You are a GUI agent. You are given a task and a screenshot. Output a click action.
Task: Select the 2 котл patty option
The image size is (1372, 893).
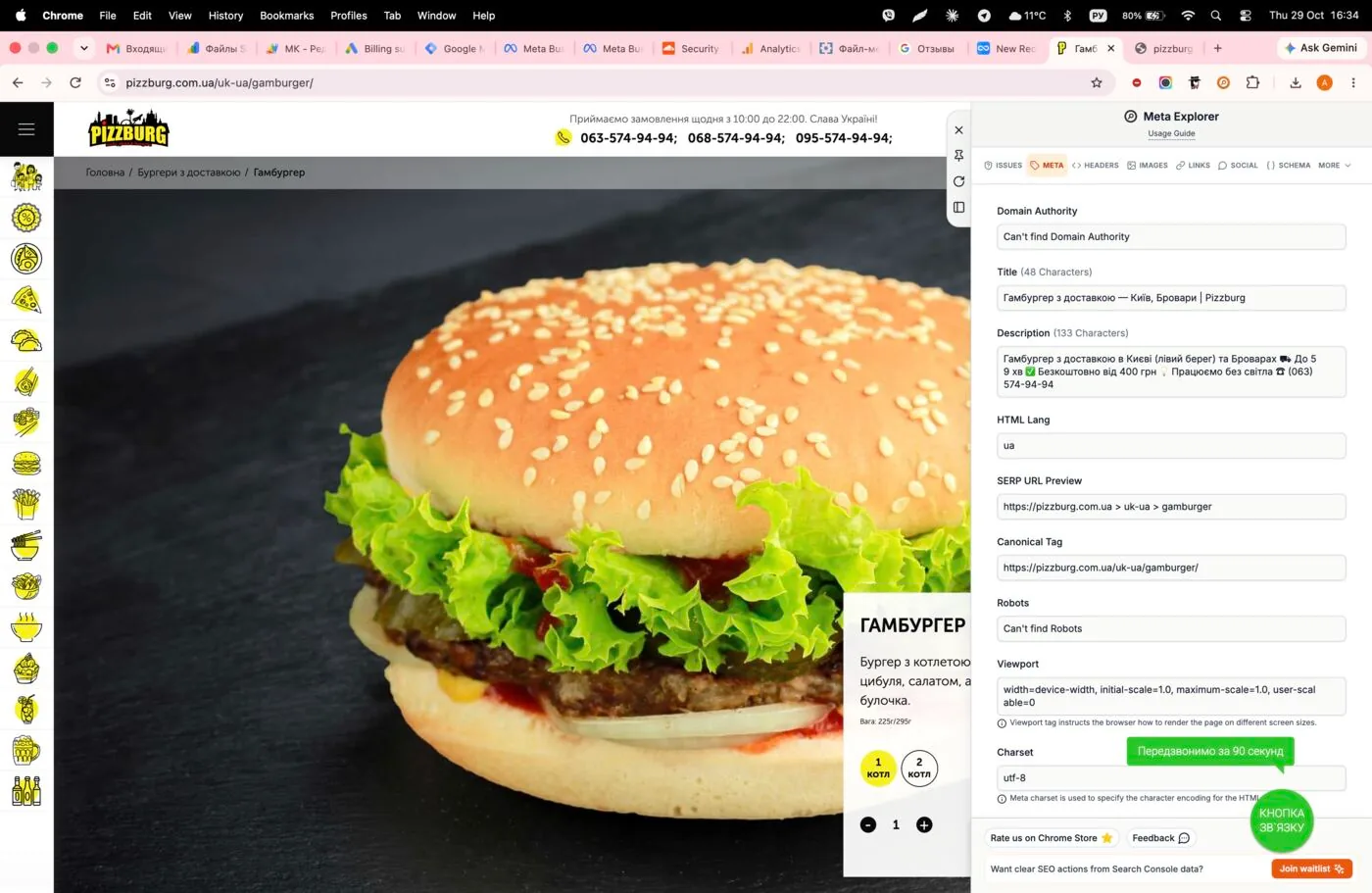(x=919, y=769)
